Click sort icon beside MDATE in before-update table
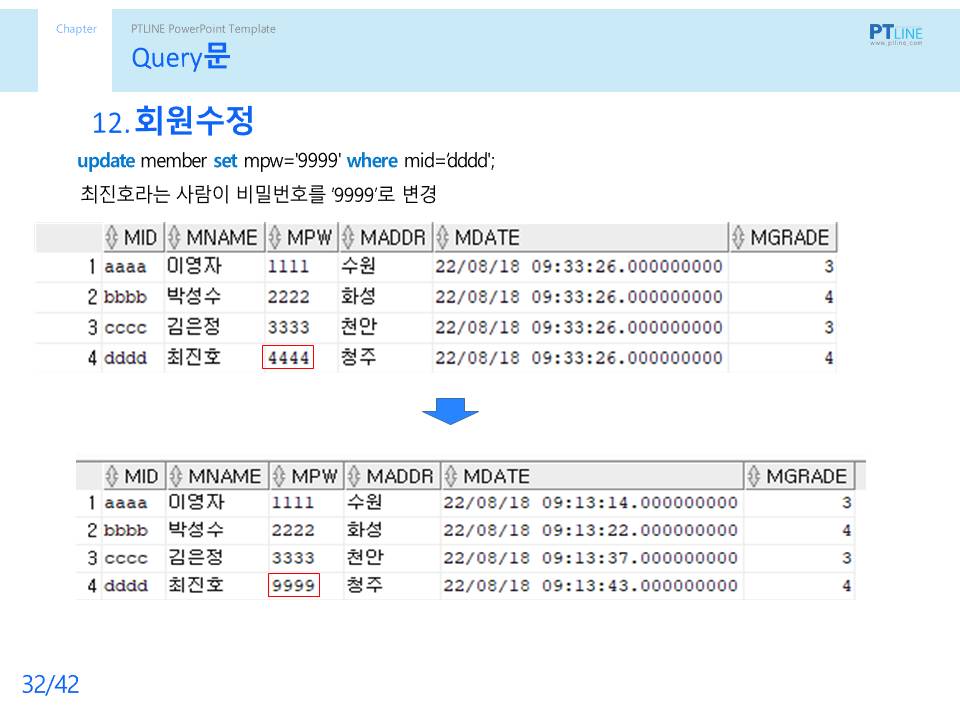This screenshot has width=960, height=720. pos(442,237)
